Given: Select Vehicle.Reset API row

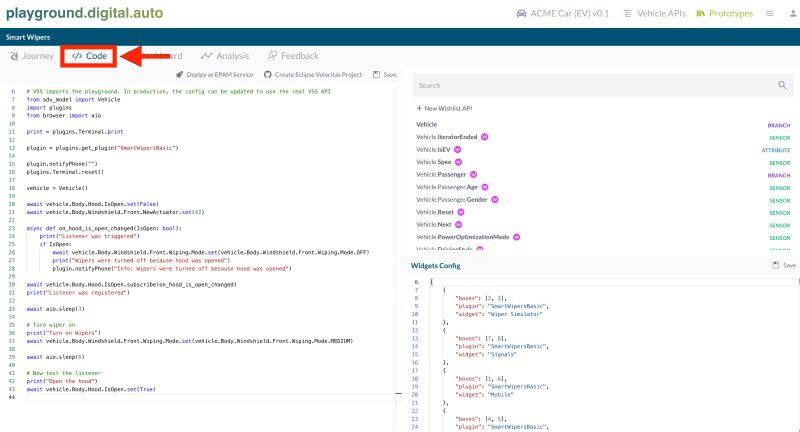Looking at the screenshot, I should point(603,212).
